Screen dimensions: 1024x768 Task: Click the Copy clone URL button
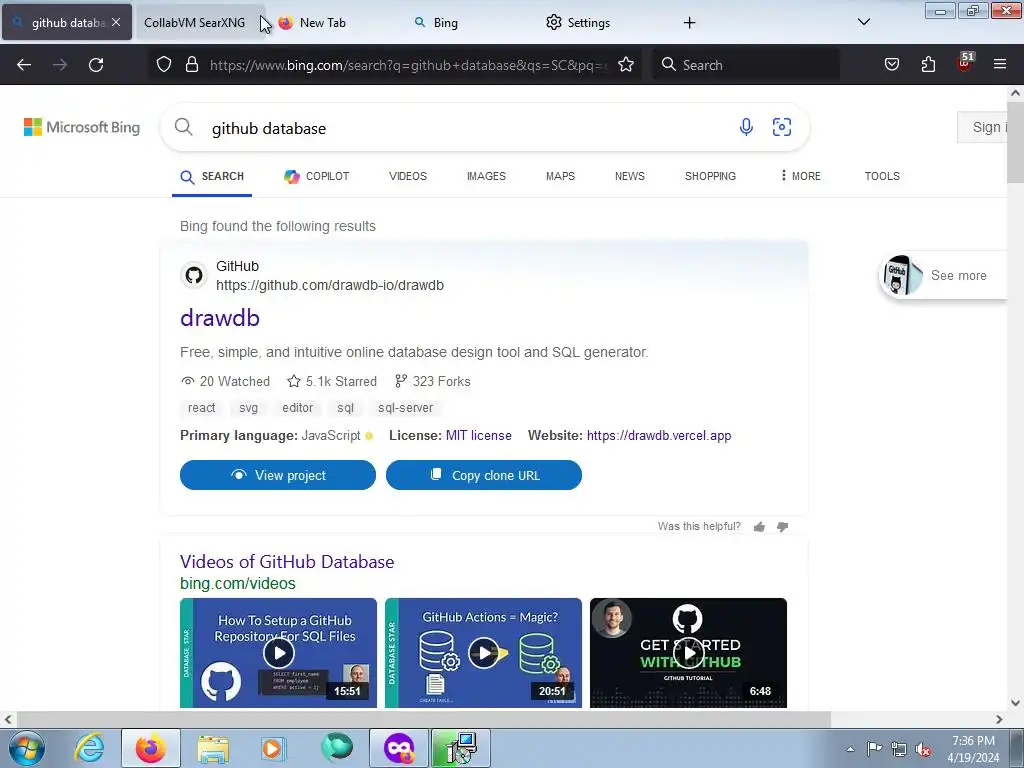(483, 475)
